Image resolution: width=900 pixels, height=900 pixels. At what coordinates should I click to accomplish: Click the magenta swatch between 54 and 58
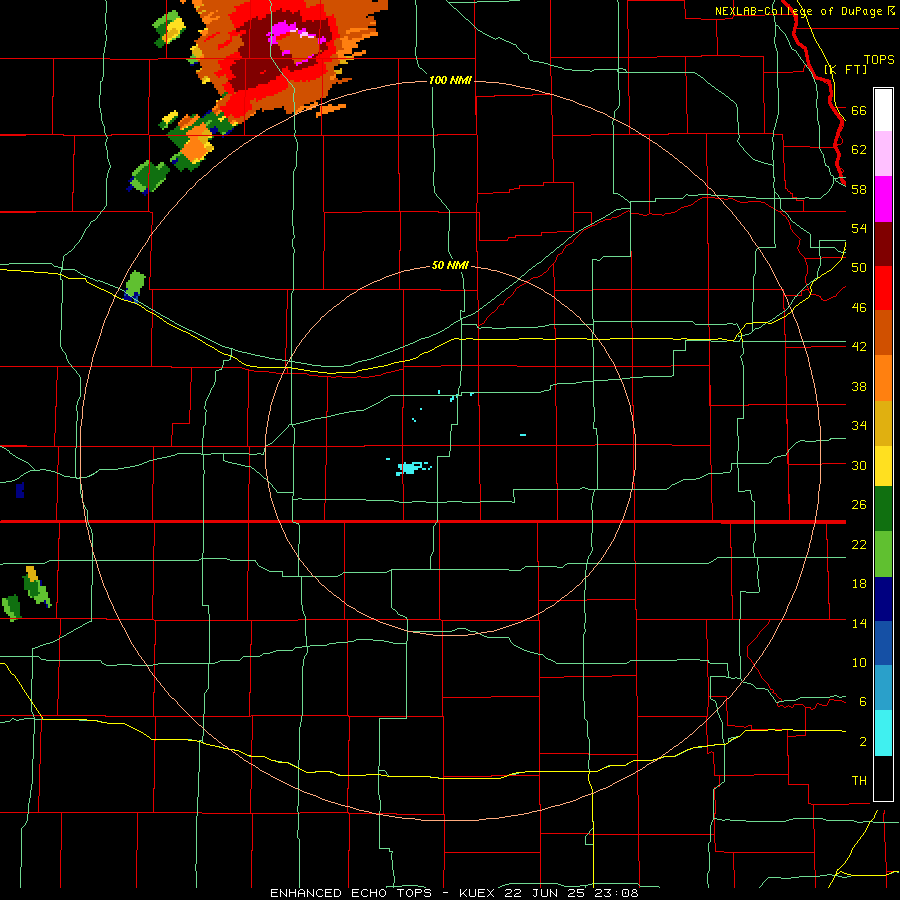(883, 199)
